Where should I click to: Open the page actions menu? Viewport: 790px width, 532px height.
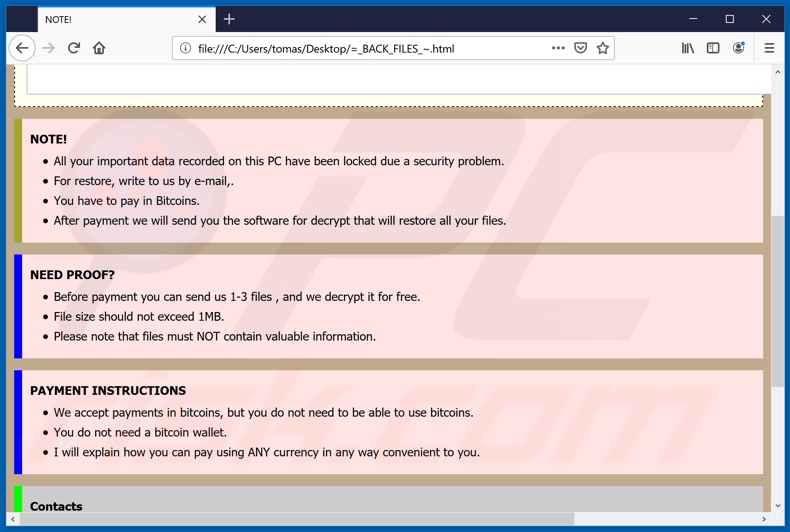pos(558,48)
